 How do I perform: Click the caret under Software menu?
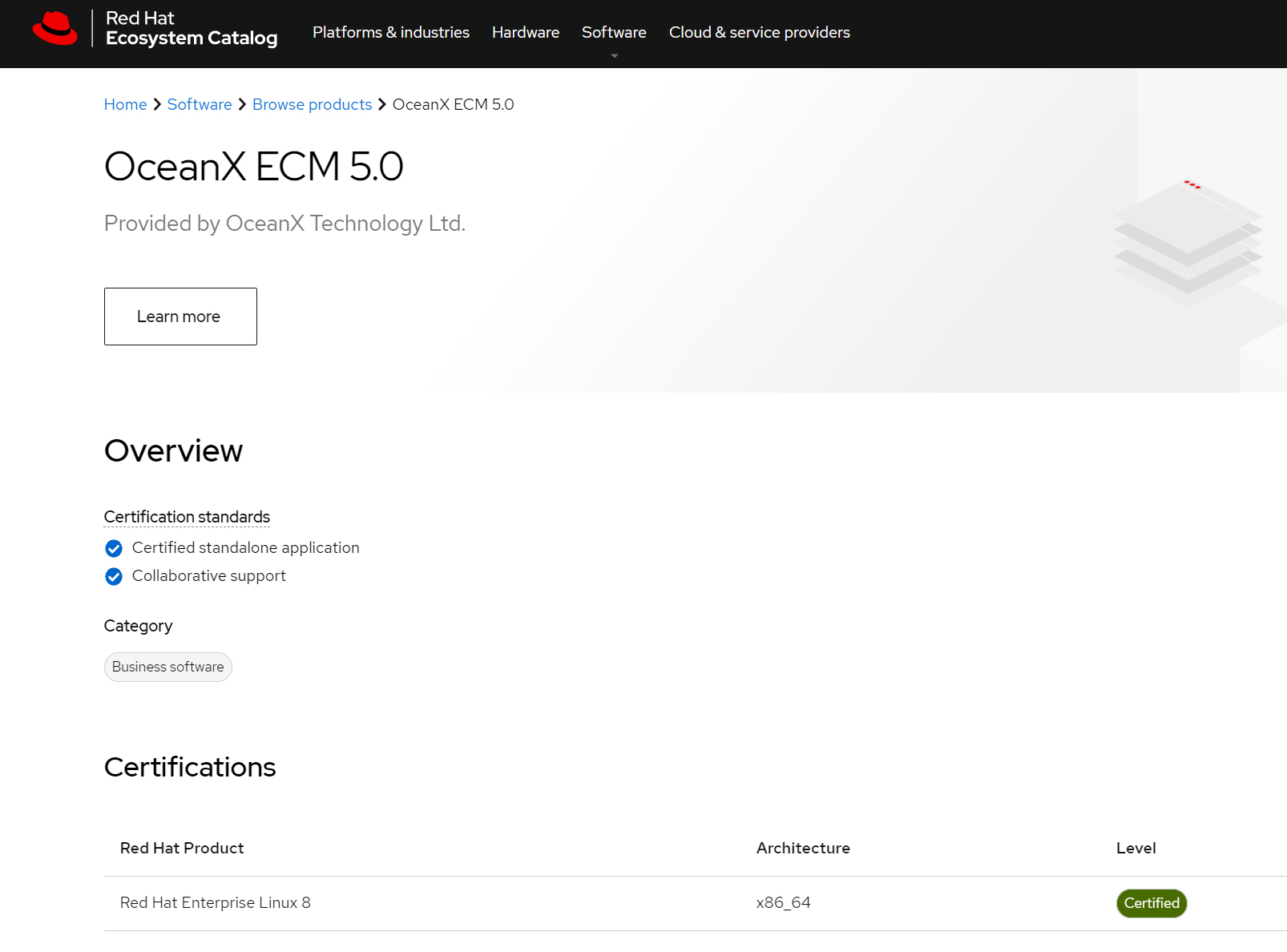[615, 56]
